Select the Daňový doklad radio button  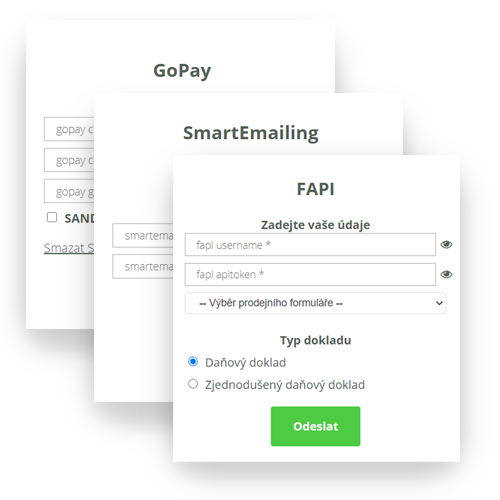[193, 362]
